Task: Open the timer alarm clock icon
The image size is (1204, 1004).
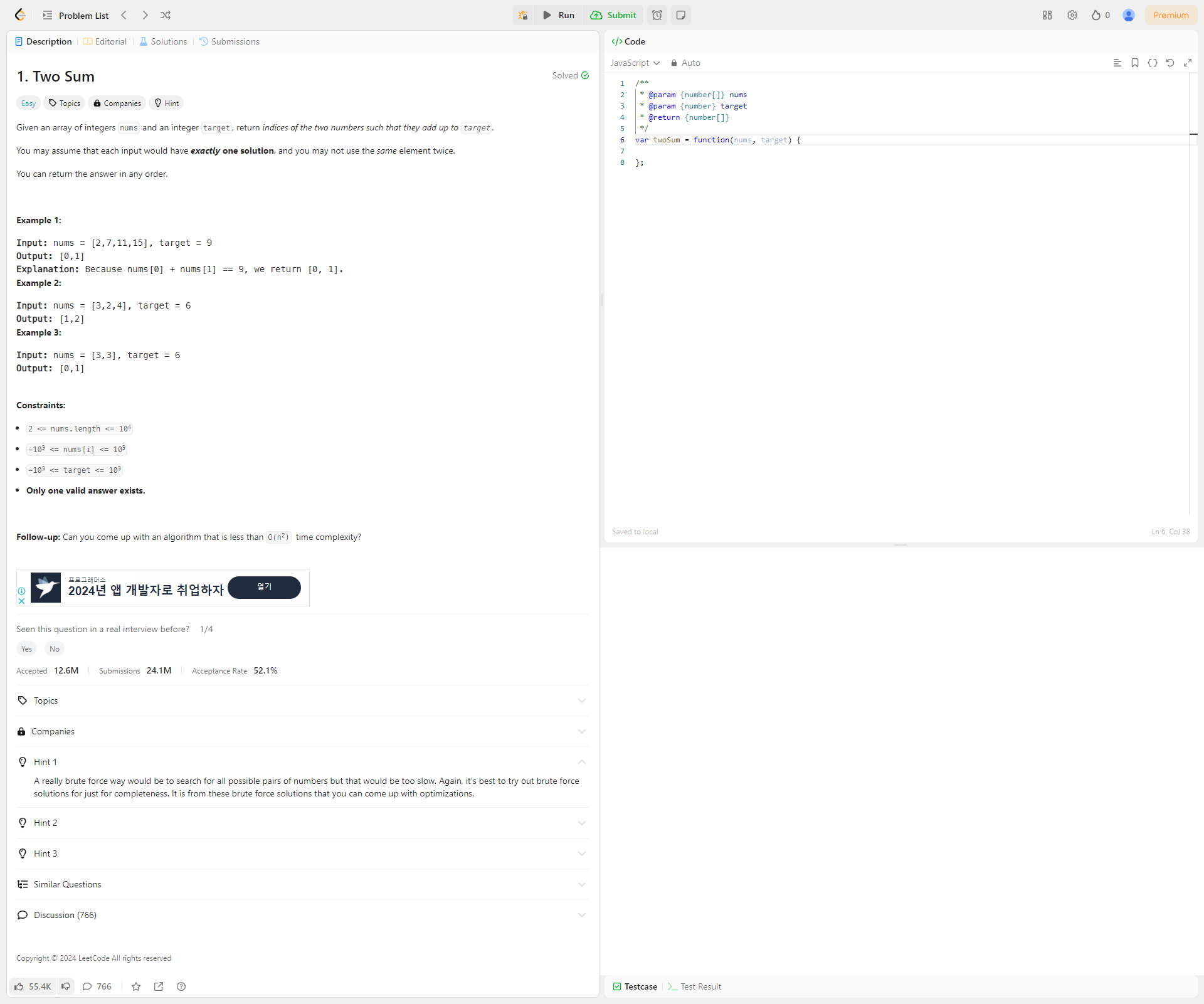Action: 657,15
